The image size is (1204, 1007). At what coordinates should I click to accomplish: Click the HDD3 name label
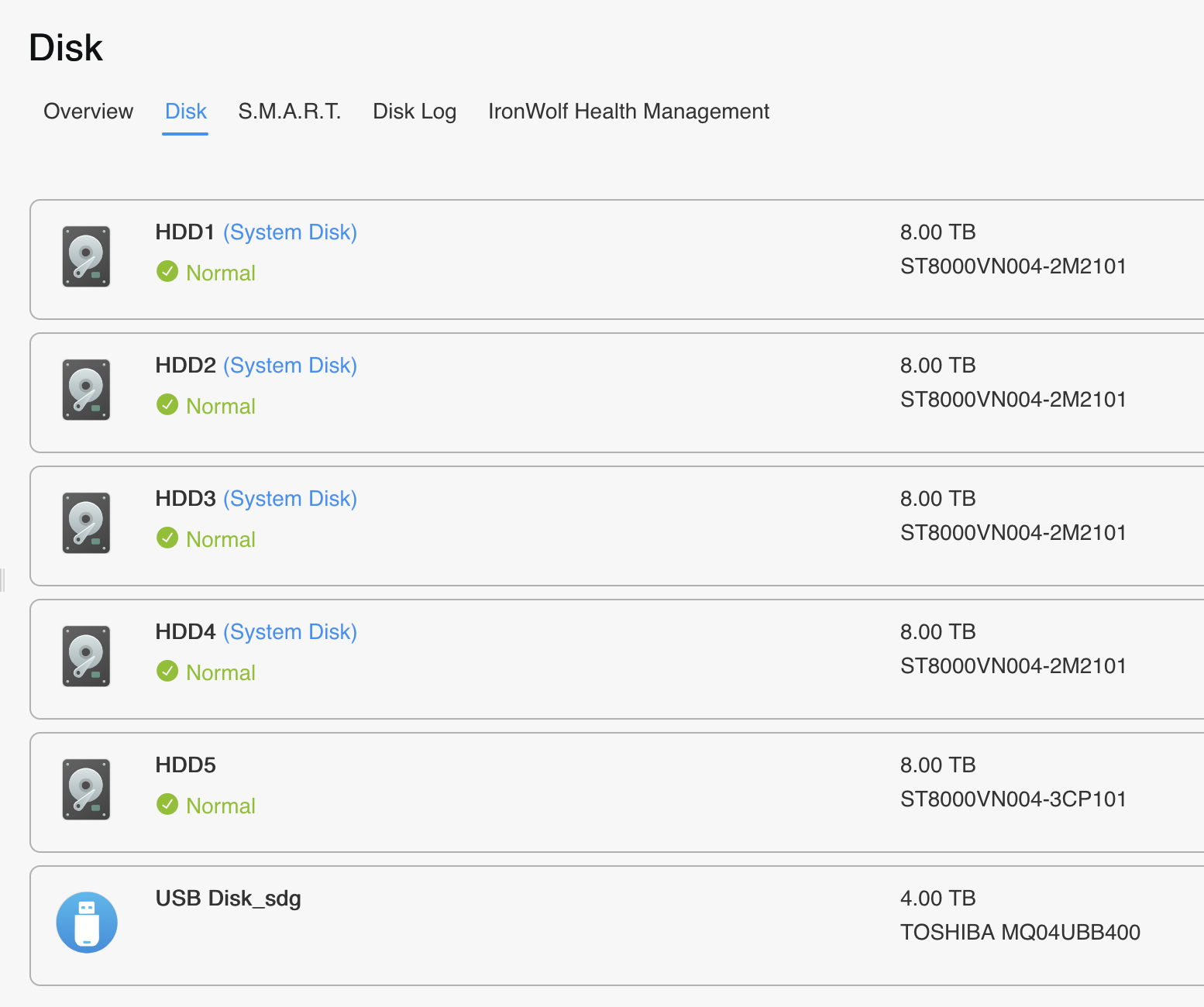[185, 499]
